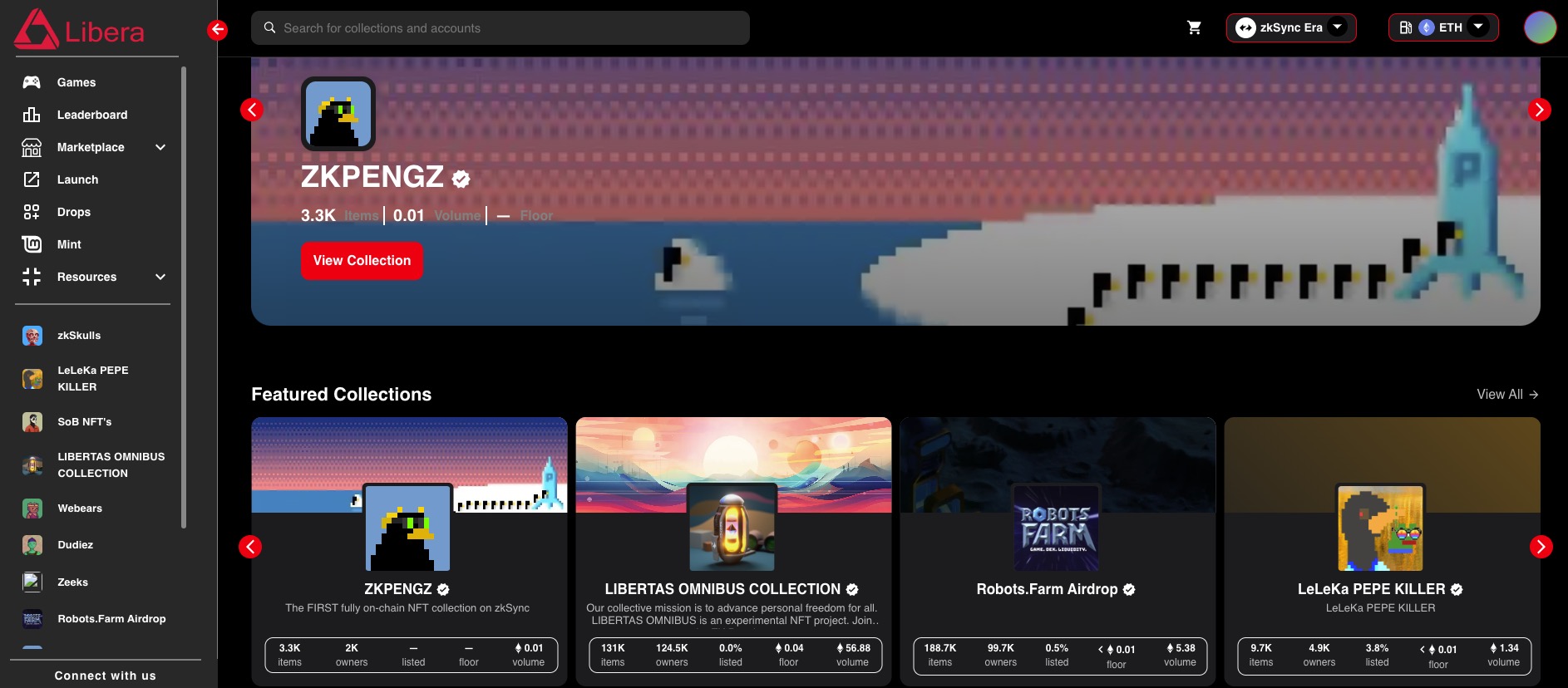Click the Leaderboard icon in sidebar
The width and height of the screenshot is (1568, 688).
[32, 115]
